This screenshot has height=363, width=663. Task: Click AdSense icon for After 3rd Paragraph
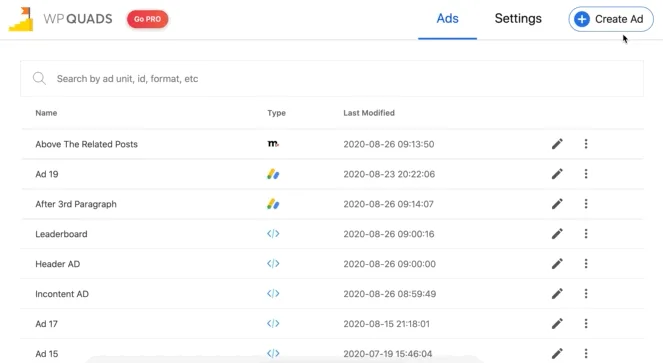273,204
